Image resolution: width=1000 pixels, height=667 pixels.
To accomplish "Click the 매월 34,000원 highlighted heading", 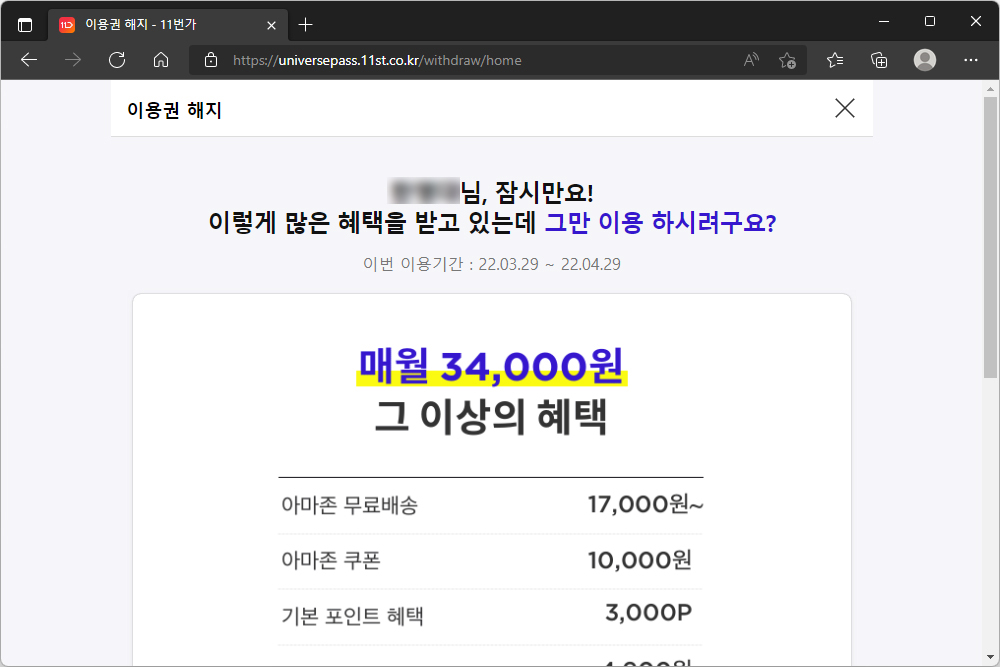I will [491, 367].
